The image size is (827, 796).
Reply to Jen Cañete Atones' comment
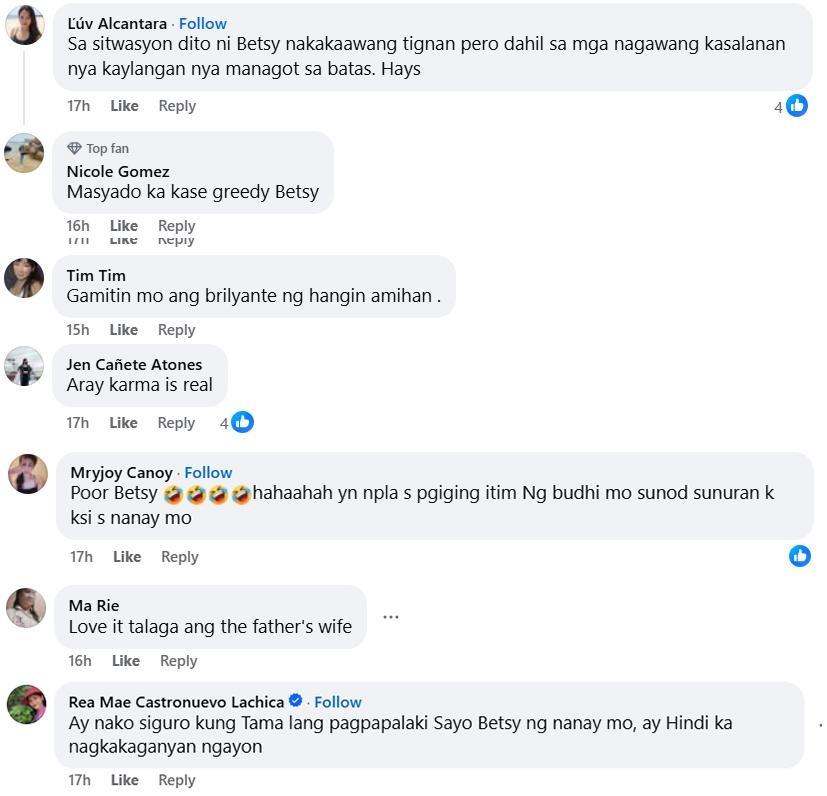(x=176, y=422)
